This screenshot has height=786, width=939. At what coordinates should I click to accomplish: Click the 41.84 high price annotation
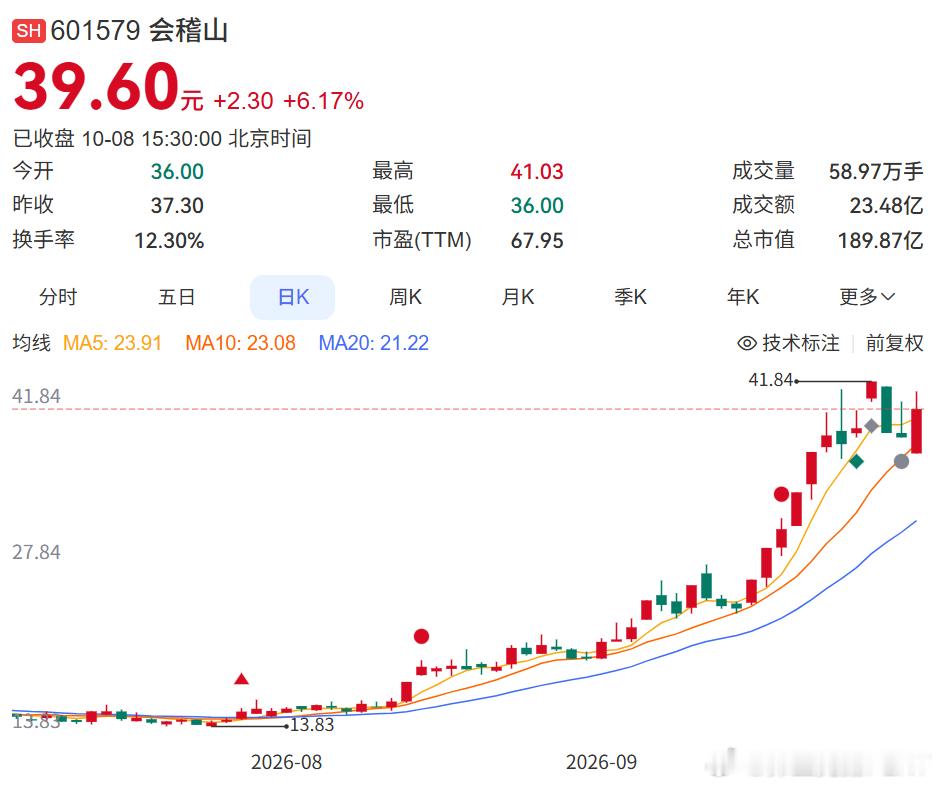pos(771,380)
